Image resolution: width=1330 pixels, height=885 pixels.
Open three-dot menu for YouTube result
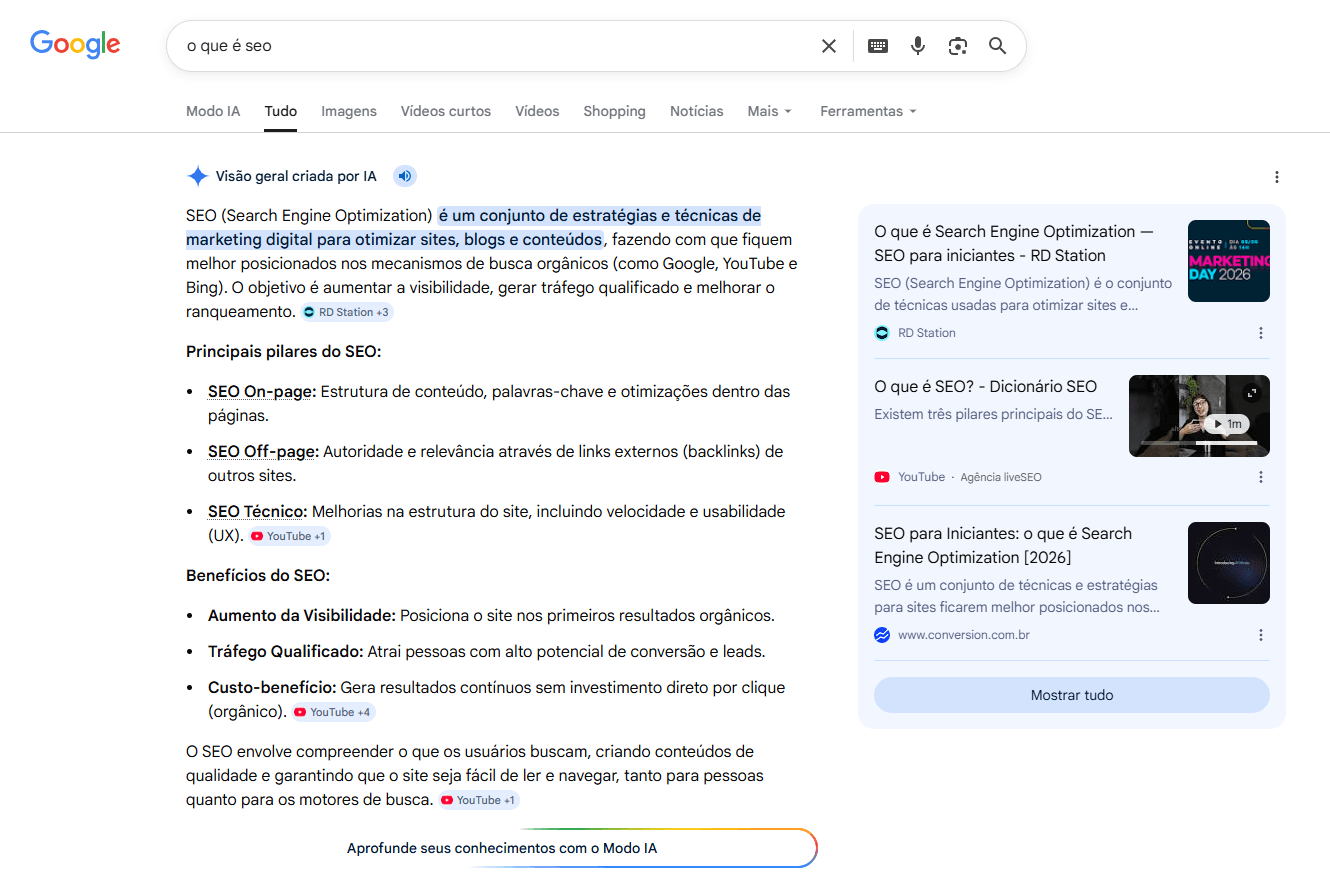[x=1261, y=477]
